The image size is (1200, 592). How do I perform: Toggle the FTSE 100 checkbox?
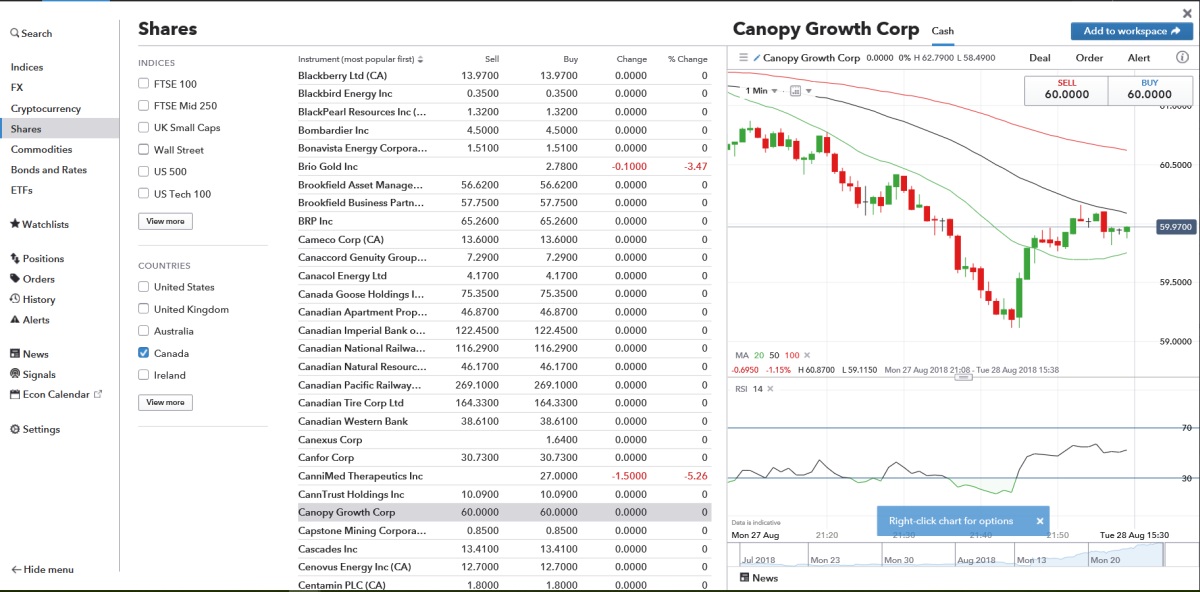click(x=145, y=84)
